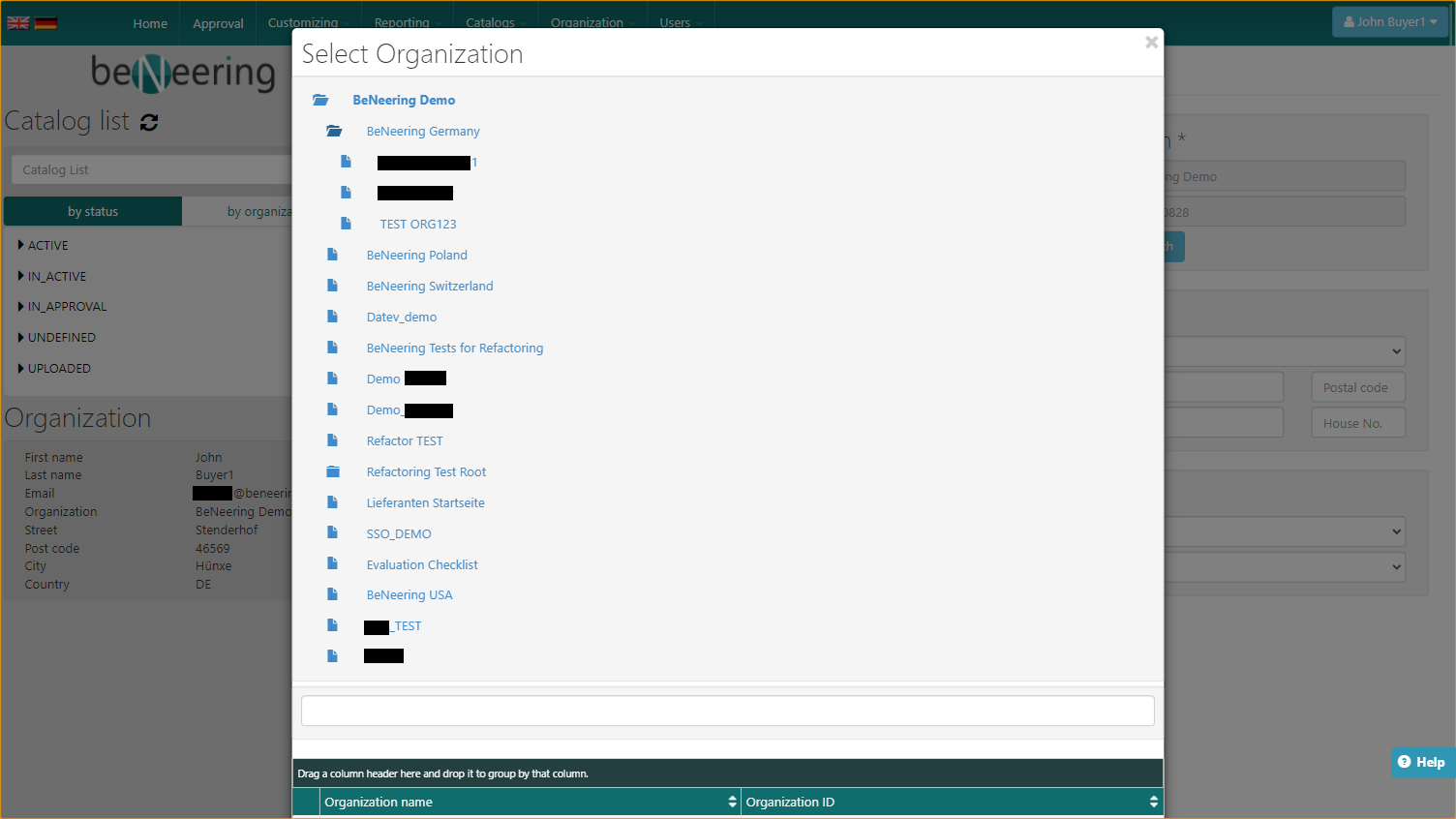Expand the ACTIVE status group
Image resolution: width=1456 pixels, height=819 pixels.
coord(21,245)
